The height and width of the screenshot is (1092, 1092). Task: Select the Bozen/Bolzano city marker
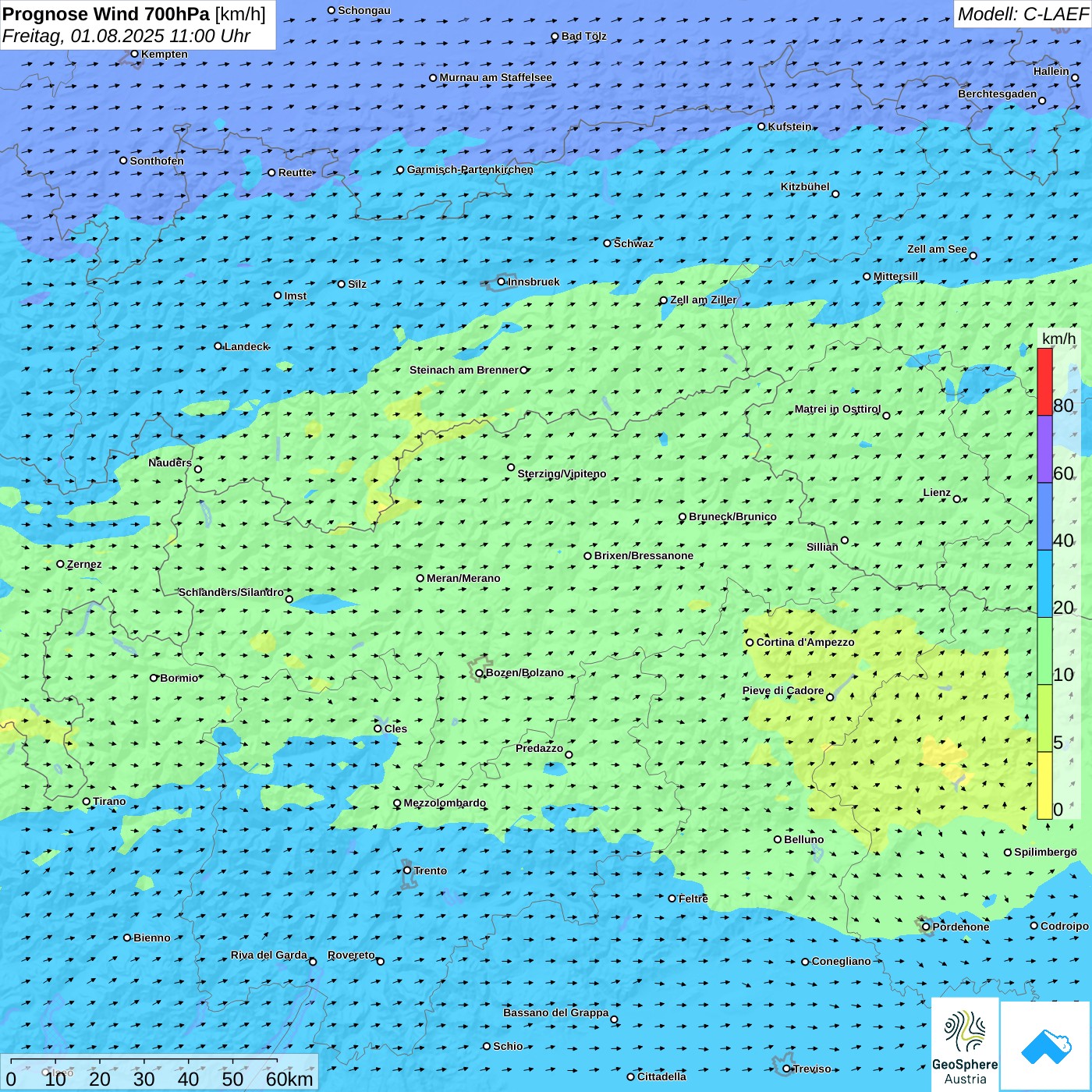(479, 673)
